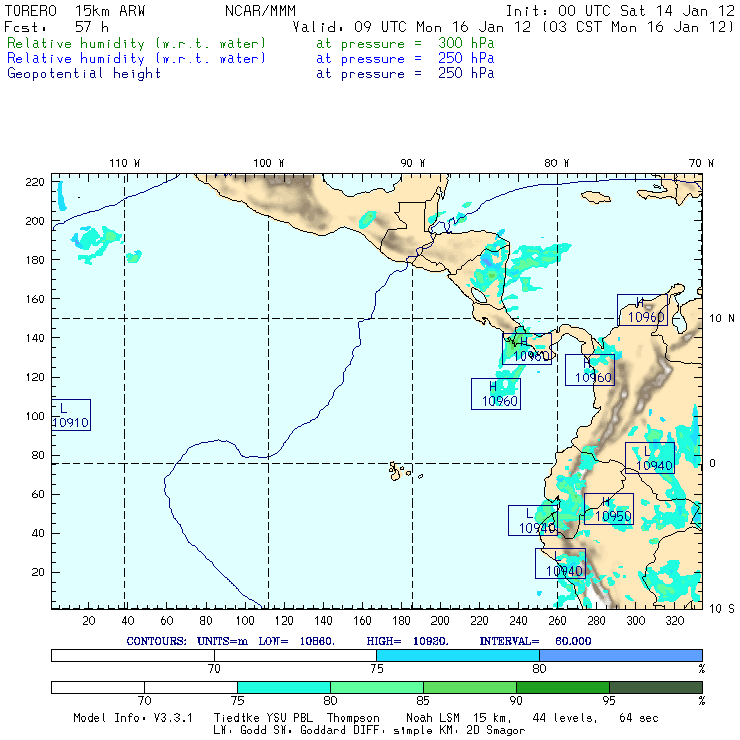Click the 'L 10910' low-pressure box
The image size is (740, 740).
(x=71, y=415)
